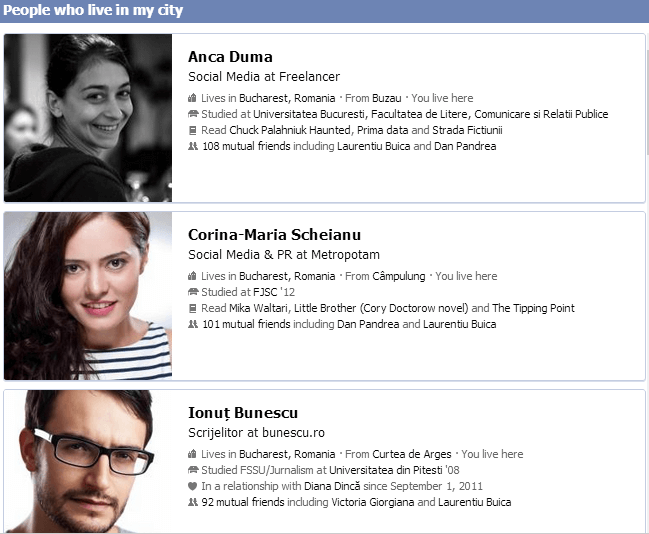Open Ionuț Bunescu's profile photo

[88, 461]
